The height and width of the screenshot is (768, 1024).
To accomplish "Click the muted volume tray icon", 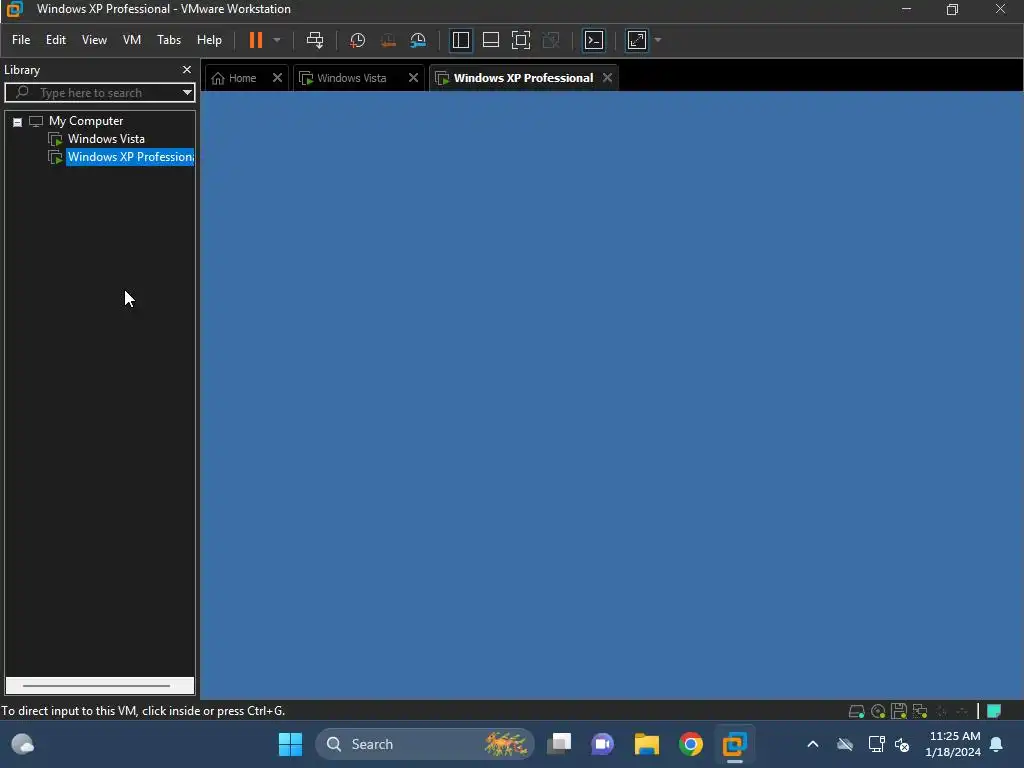I will coord(903,744).
